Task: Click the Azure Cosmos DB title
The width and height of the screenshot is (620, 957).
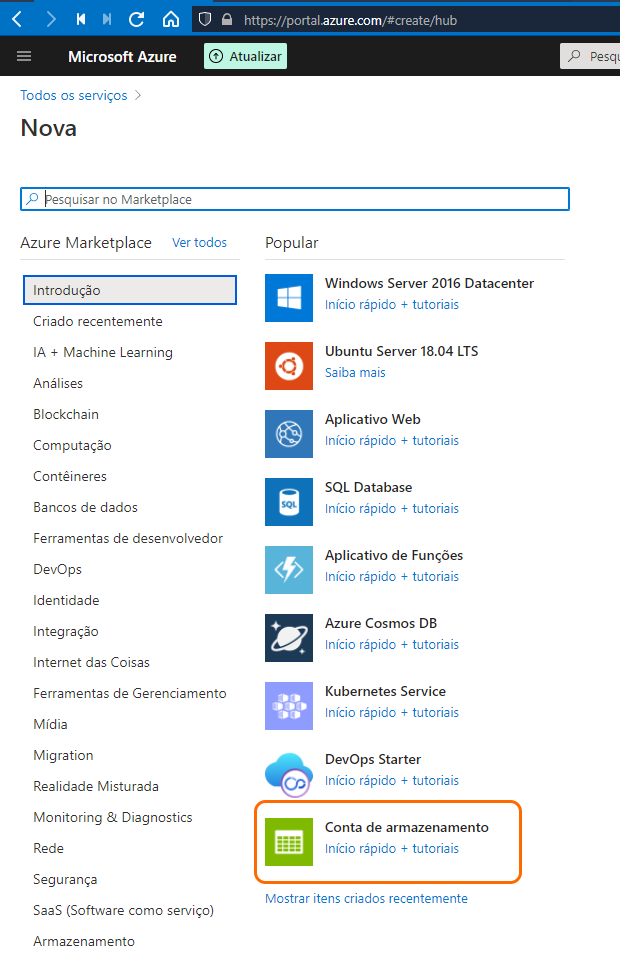Action: click(381, 623)
